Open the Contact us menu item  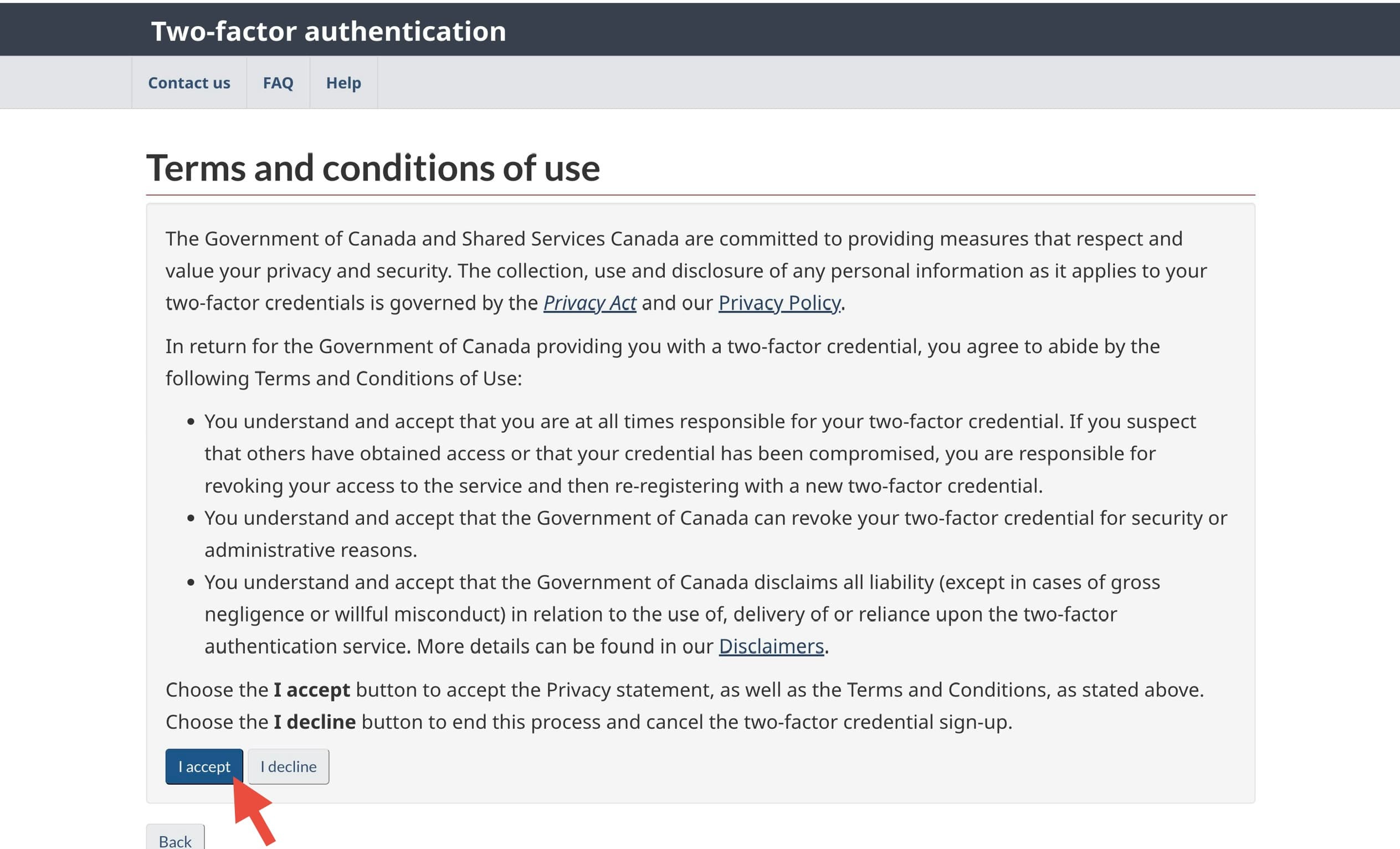[x=189, y=83]
